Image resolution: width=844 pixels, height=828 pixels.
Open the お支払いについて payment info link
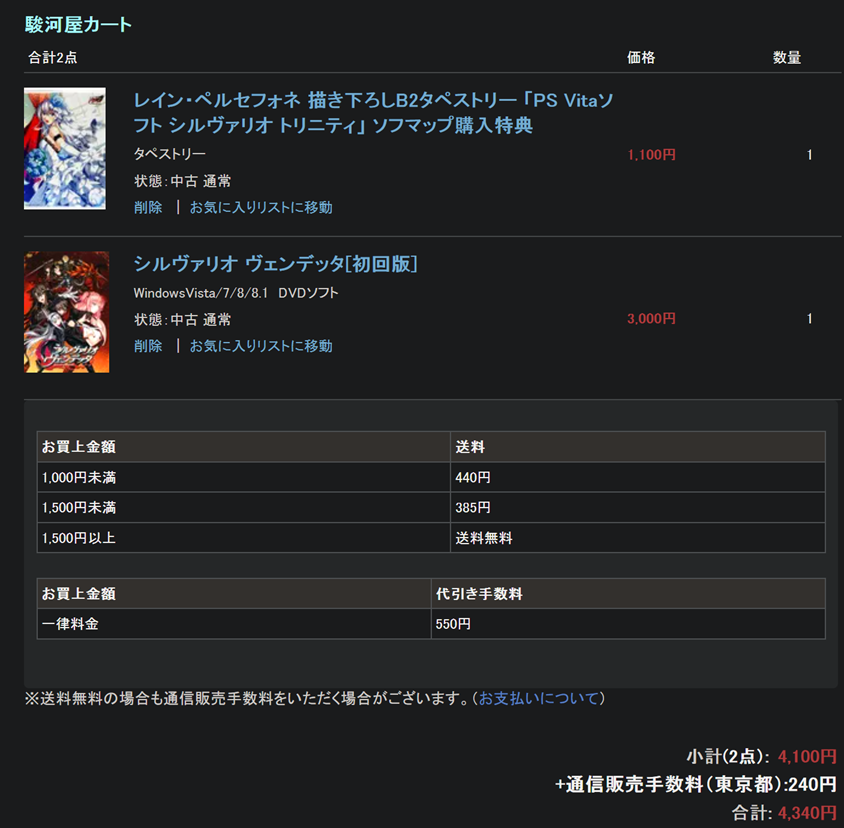(x=539, y=698)
